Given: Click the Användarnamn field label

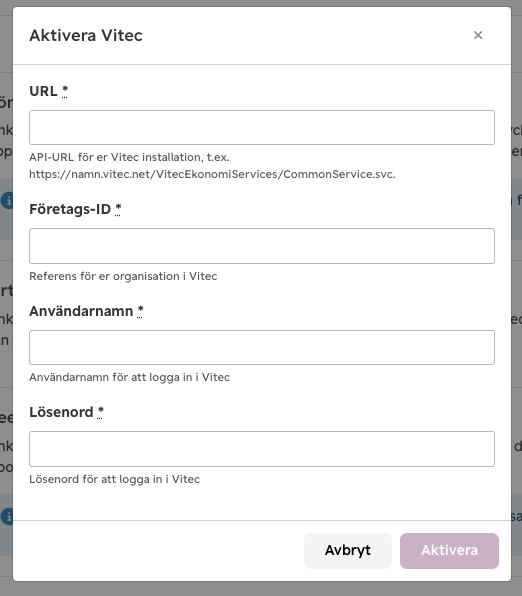Looking at the screenshot, I should (81, 311).
